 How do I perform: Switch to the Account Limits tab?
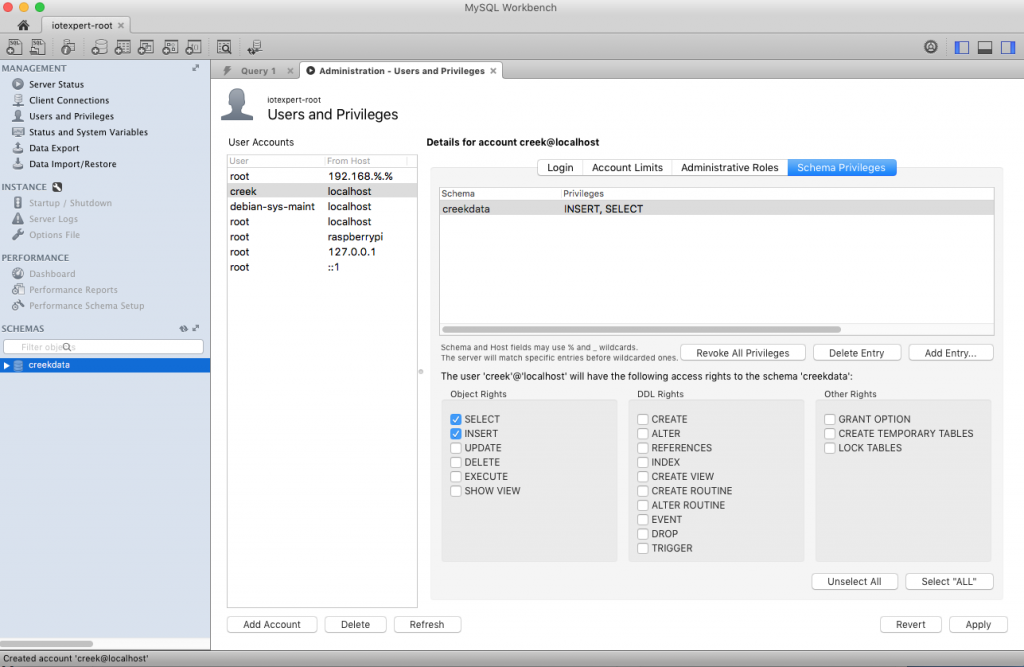click(627, 168)
